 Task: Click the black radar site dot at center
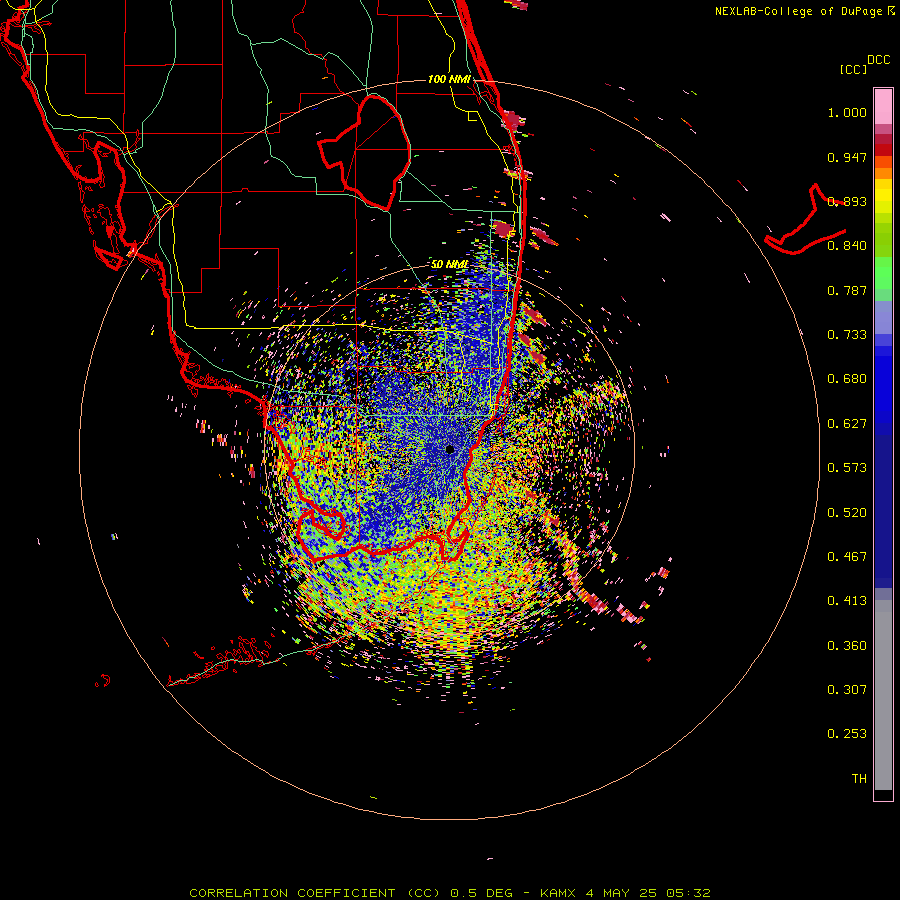450,449
